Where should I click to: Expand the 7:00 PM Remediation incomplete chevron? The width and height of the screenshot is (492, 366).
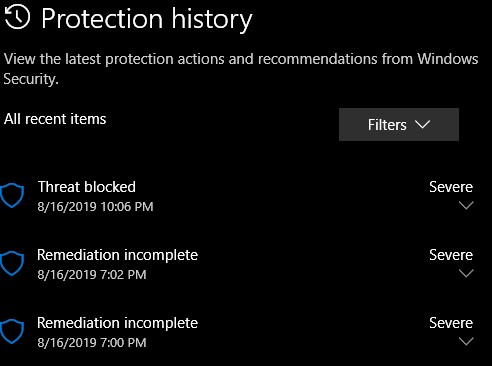point(466,341)
